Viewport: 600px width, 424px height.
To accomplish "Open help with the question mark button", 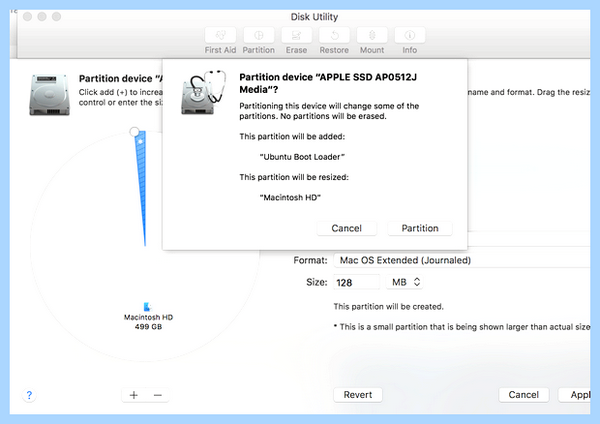I will click(29, 395).
